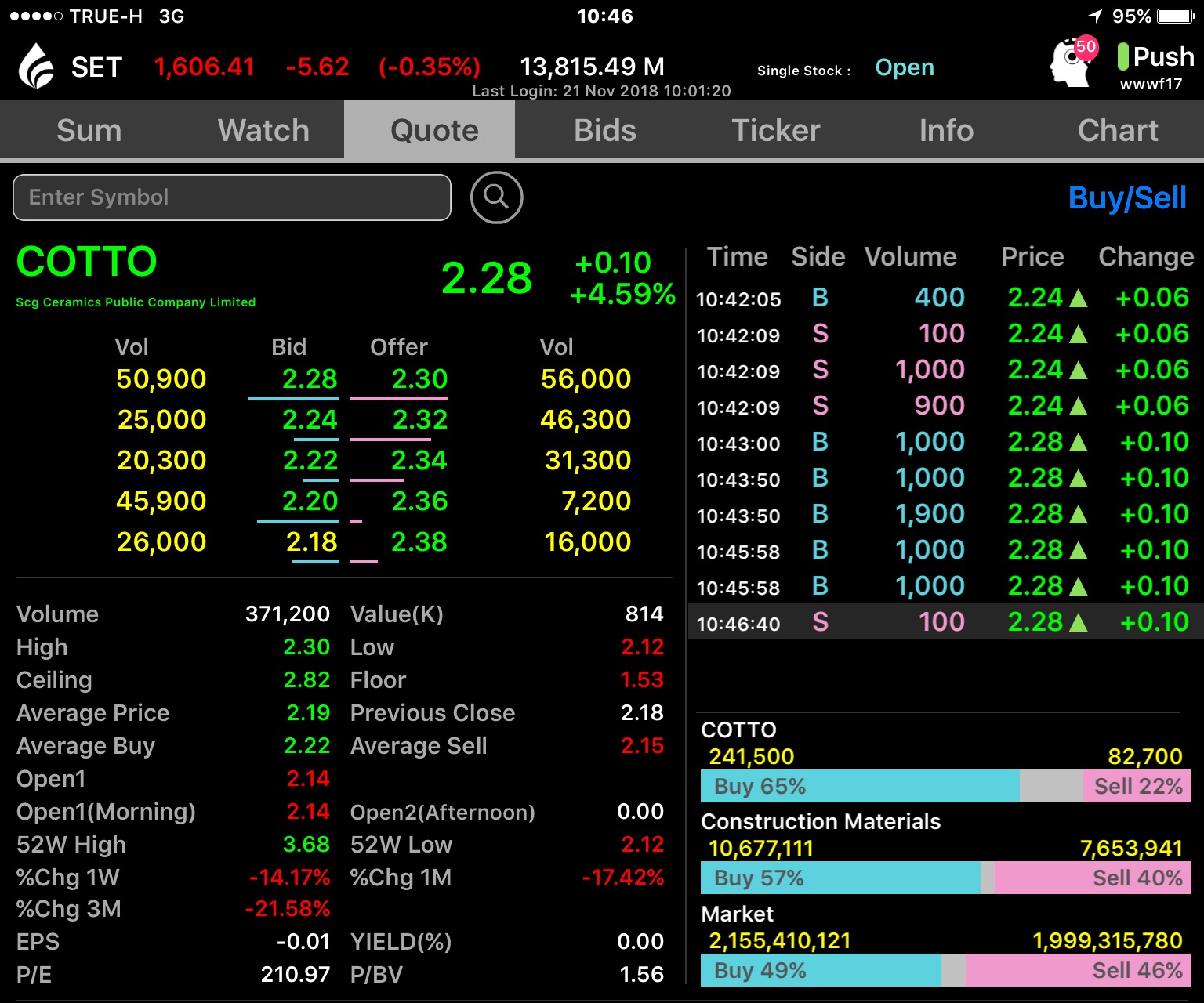Tap the COTTO symbol heading
This screenshot has height=1003, width=1204.
point(86,262)
